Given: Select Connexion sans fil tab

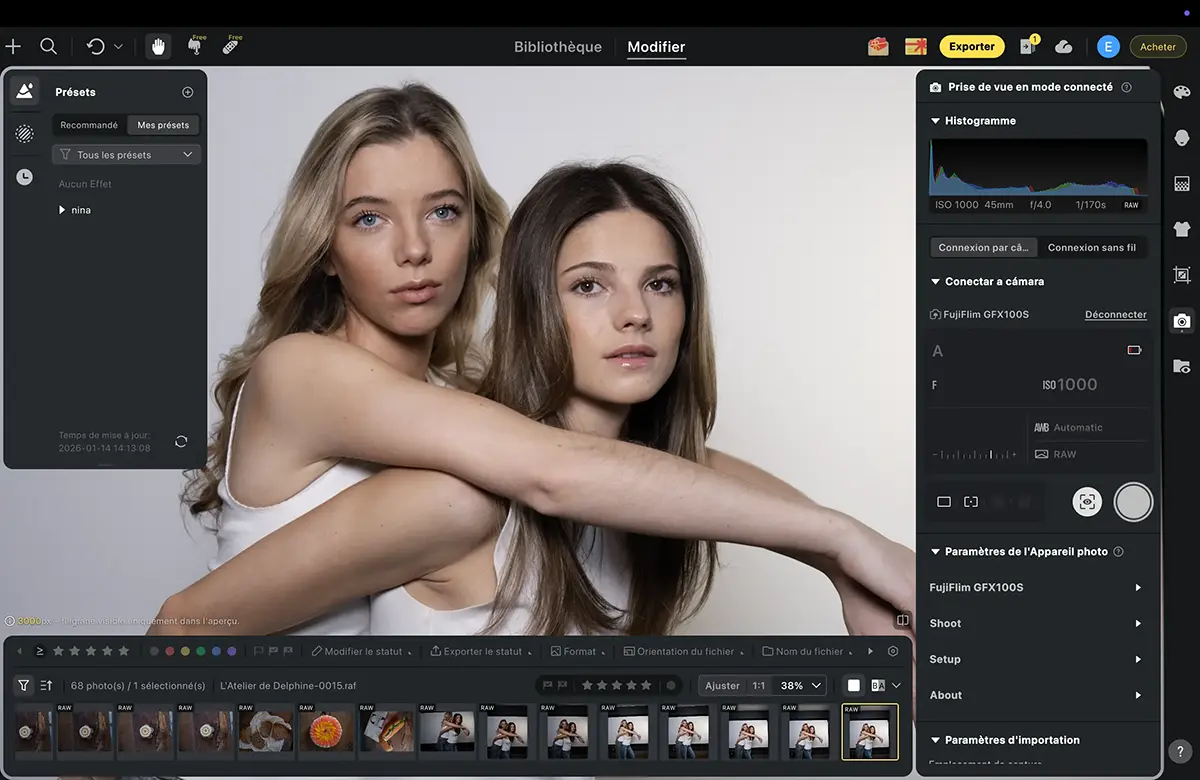Looking at the screenshot, I should pyautogui.click(x=1092, y=248).
